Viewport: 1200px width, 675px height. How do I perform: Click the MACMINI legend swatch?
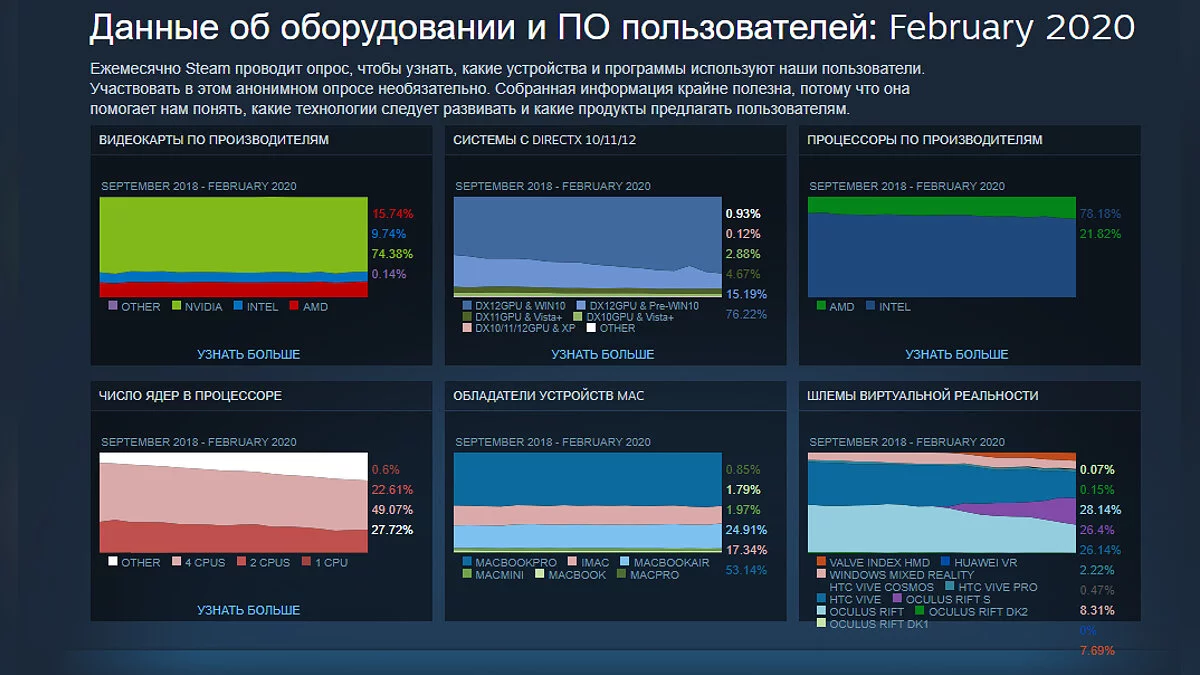coord(466,574)
